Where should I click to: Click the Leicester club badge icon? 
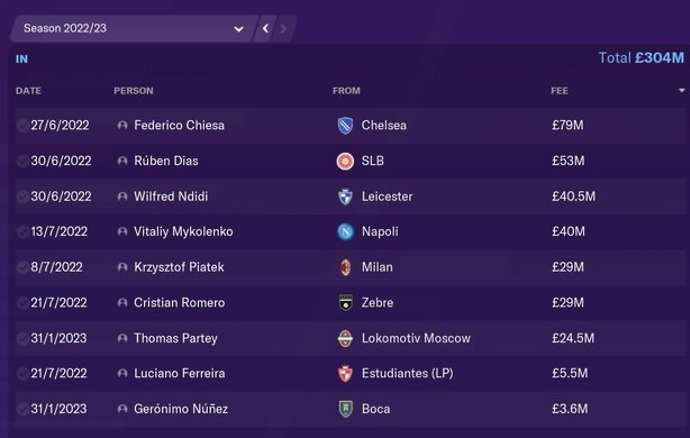click(345, 197)
